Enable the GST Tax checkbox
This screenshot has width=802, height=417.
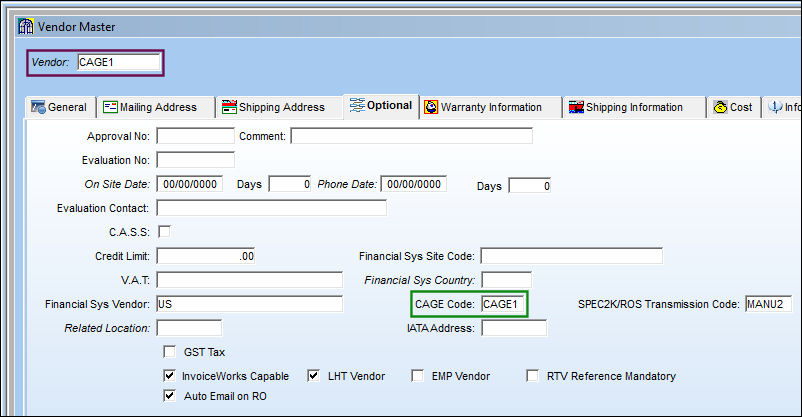169,352
